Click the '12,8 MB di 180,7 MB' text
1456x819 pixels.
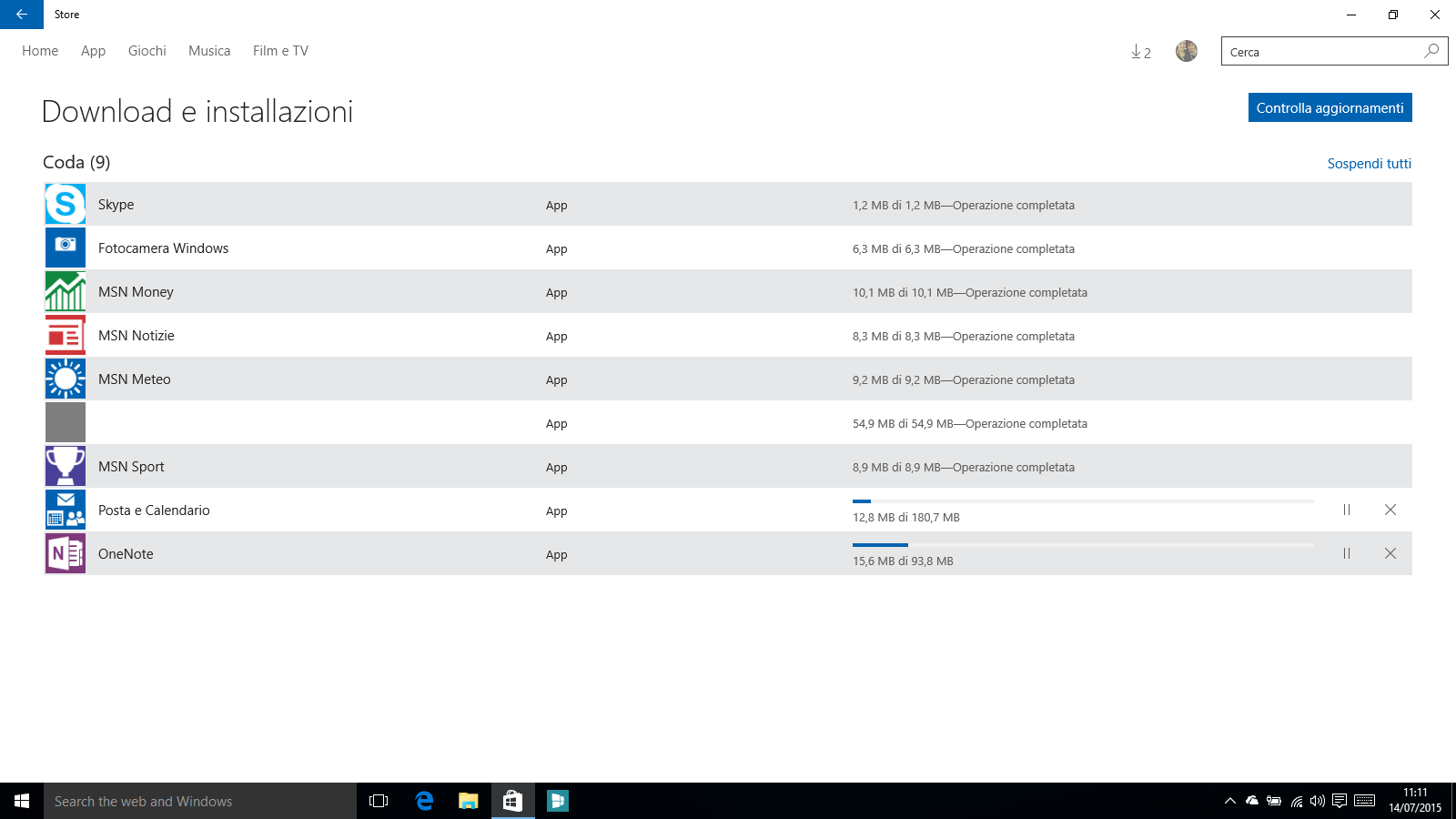[x=906, y=518]
